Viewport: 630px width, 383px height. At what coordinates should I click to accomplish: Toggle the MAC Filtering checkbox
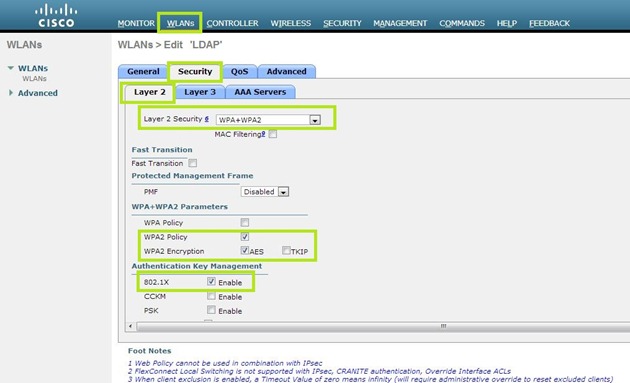coord(273,134)
